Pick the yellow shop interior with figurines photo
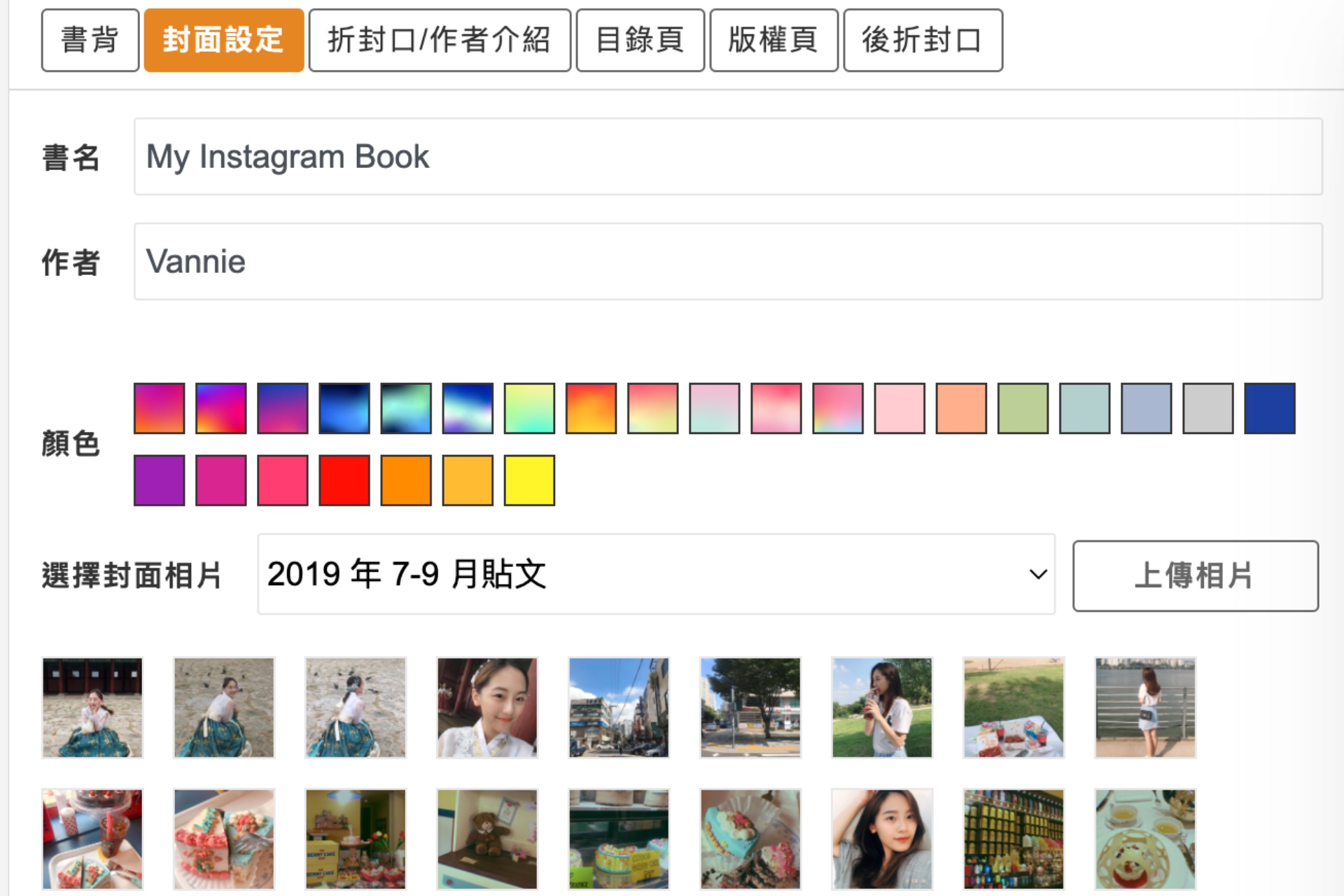Viewport: 1344px width, 896px height. 356,839
